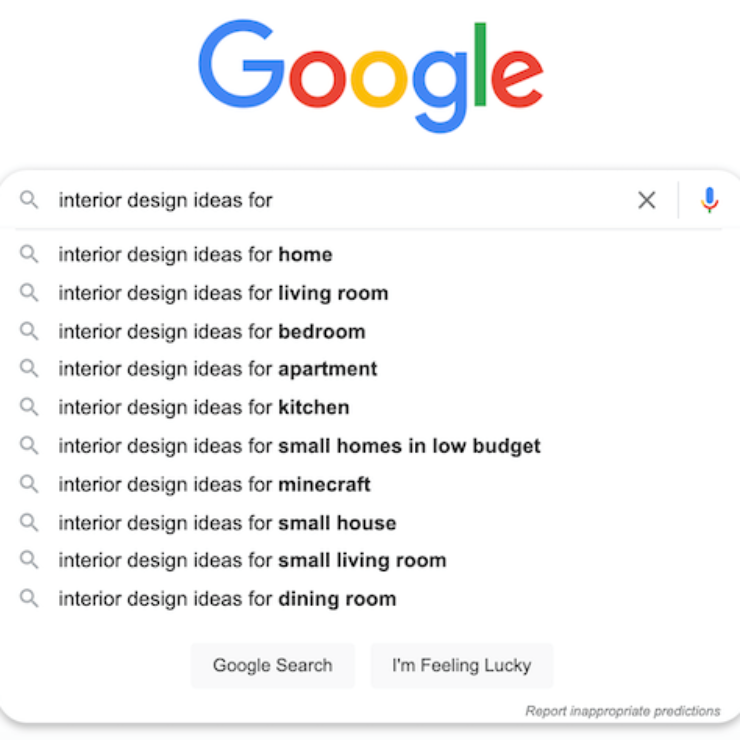Viewport: 740px width, 740px height.
Task: Clear the search text with the X icon
Action: 647,200
